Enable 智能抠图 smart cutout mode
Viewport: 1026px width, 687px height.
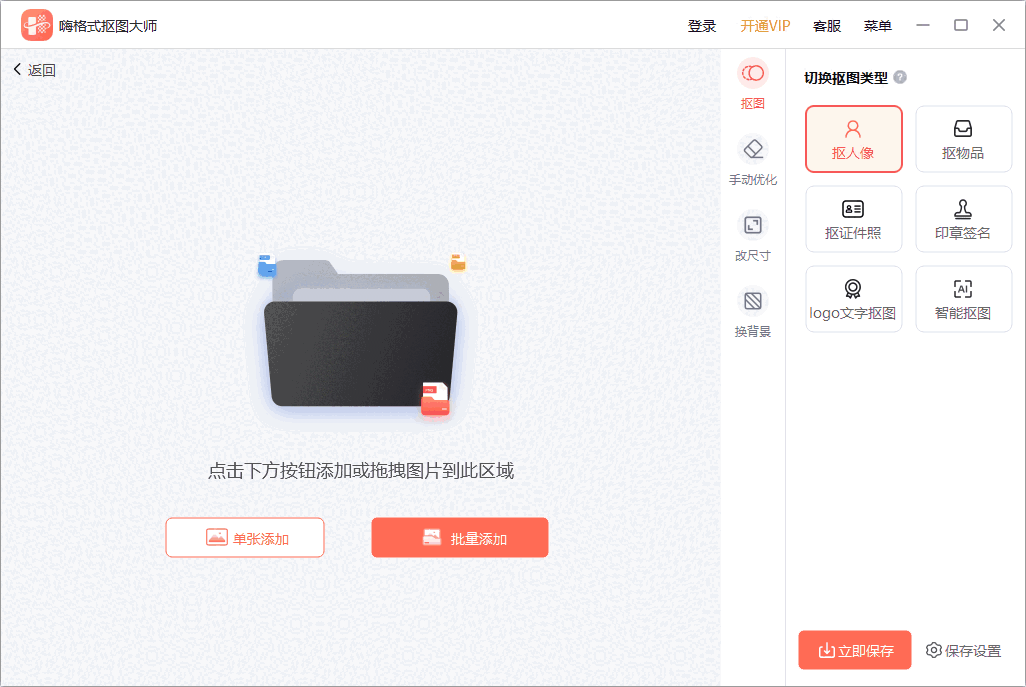click(x=963, y=298)
